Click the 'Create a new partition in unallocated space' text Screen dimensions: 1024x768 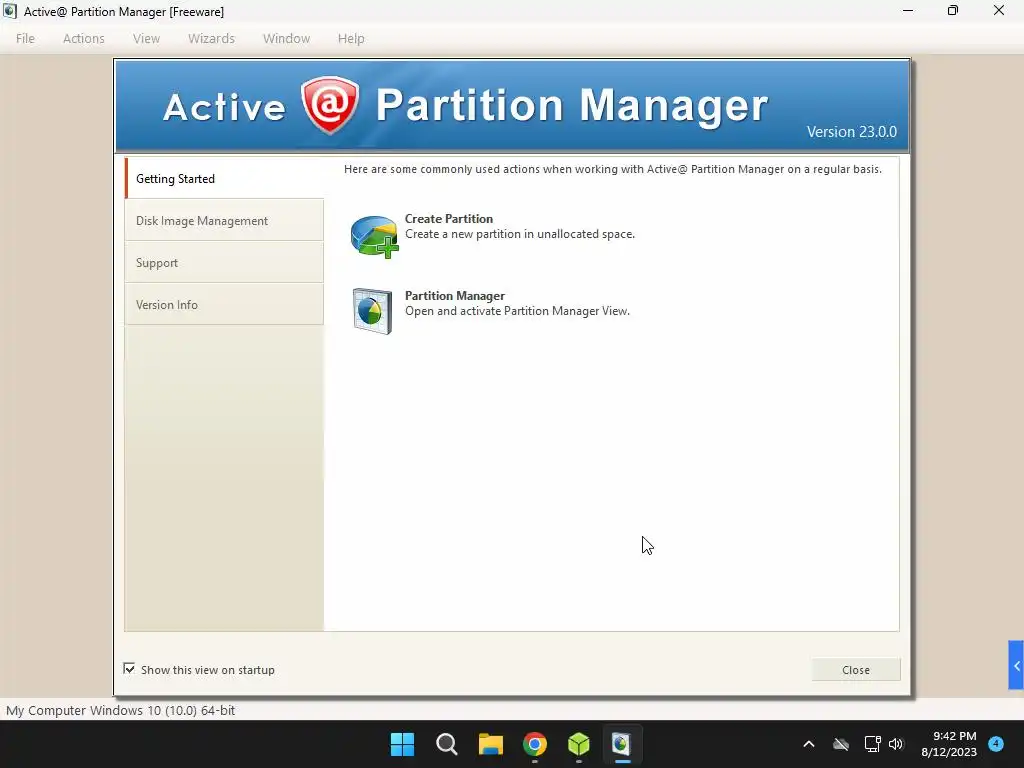520,234
